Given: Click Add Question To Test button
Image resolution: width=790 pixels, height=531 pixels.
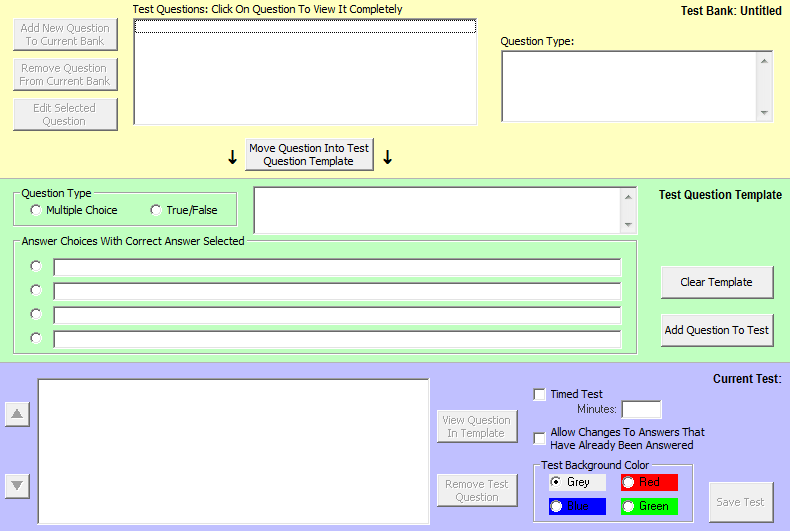Looking at the screenshot, I should (x=717, y=330).
